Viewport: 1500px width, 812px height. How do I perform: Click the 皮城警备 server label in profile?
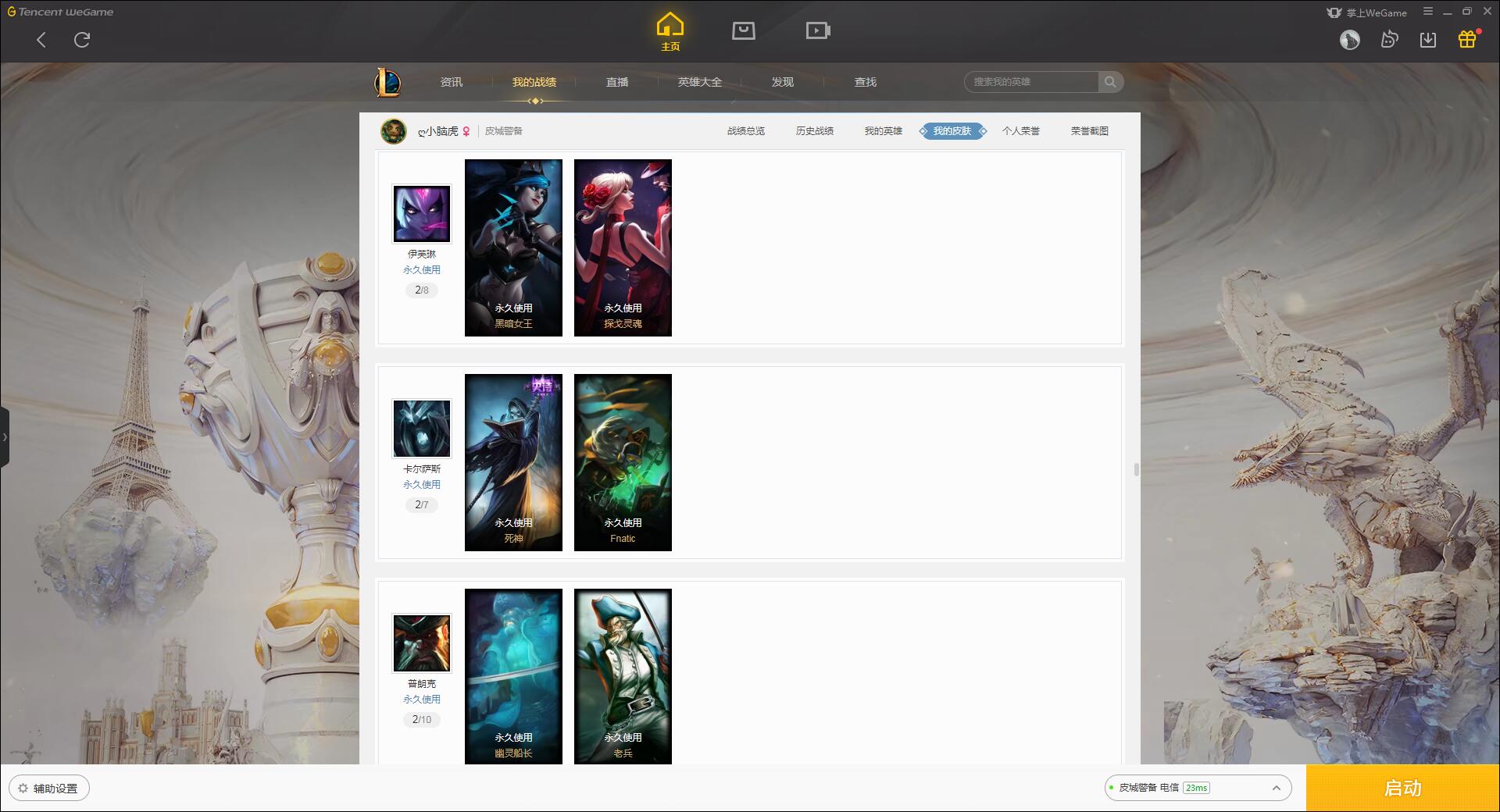tap(504, 131)
